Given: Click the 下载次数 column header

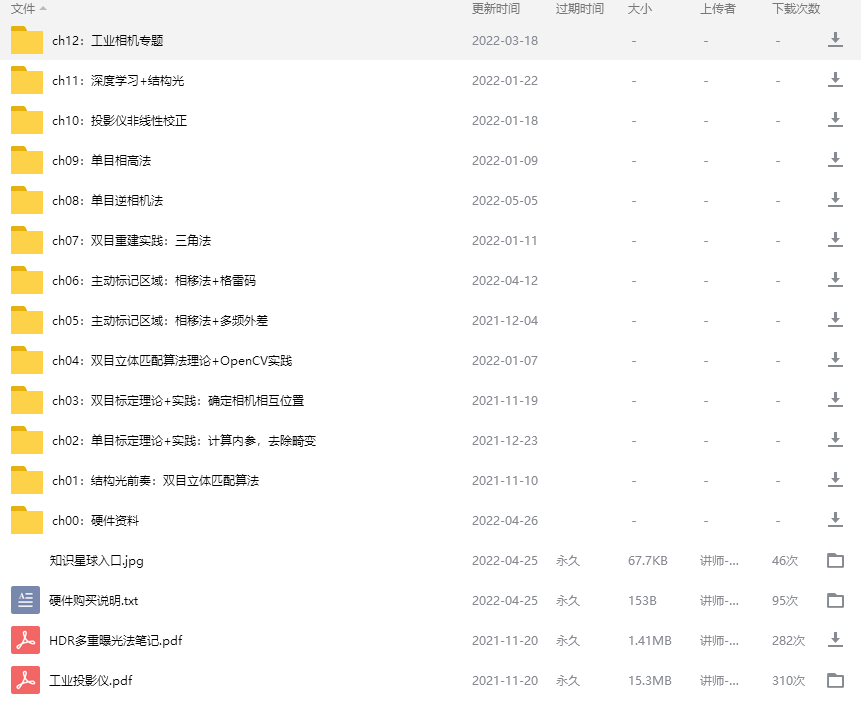Looking at the screenshot, I should pyautogui.click(x=793, y=9).
